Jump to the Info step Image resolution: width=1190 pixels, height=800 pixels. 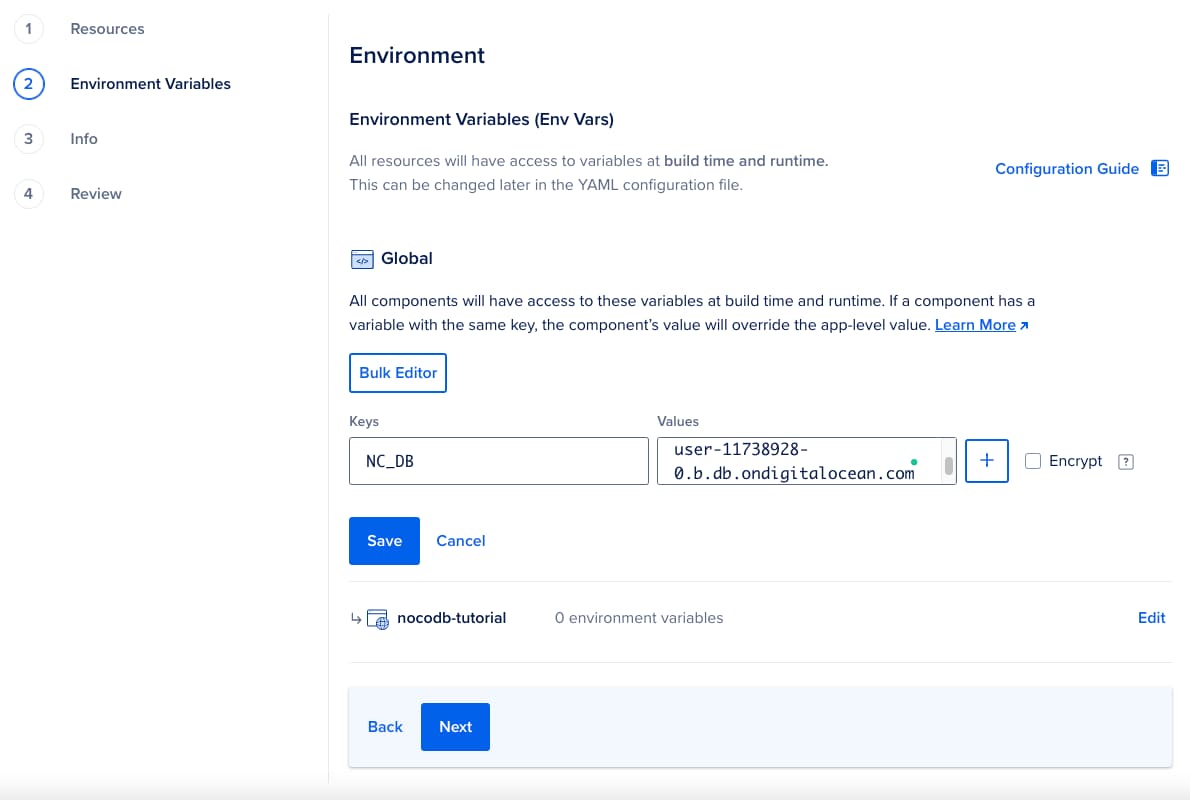(83, 139)
